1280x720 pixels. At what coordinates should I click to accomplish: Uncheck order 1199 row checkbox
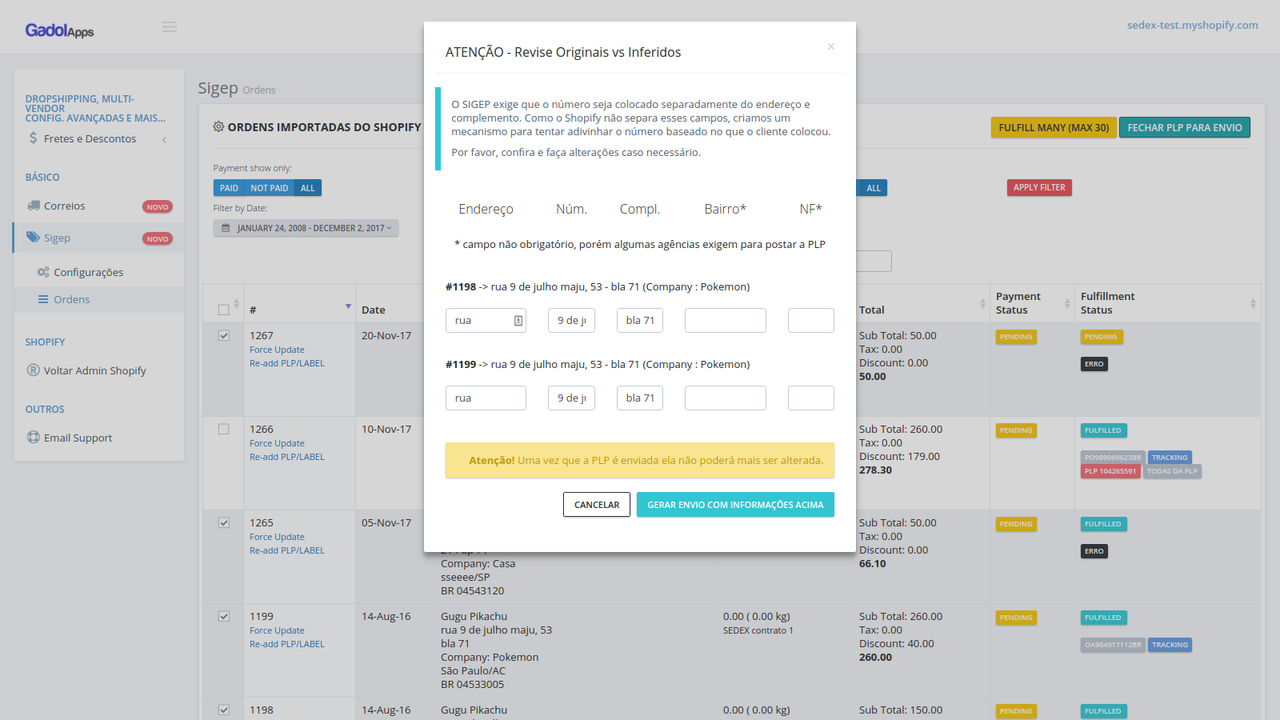[x=224, y=616]
